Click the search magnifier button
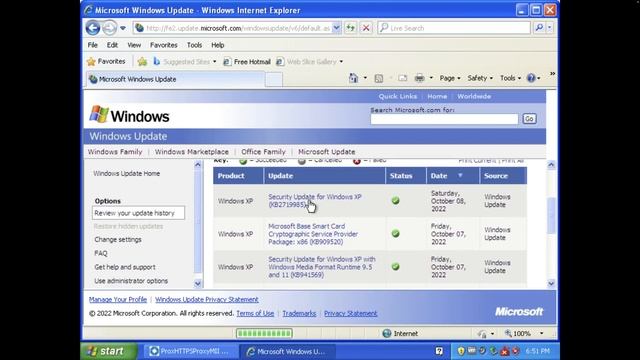Image resolution: width=640 pixels, height=360 pixels. pyautogui.click(x=539, y=28)
